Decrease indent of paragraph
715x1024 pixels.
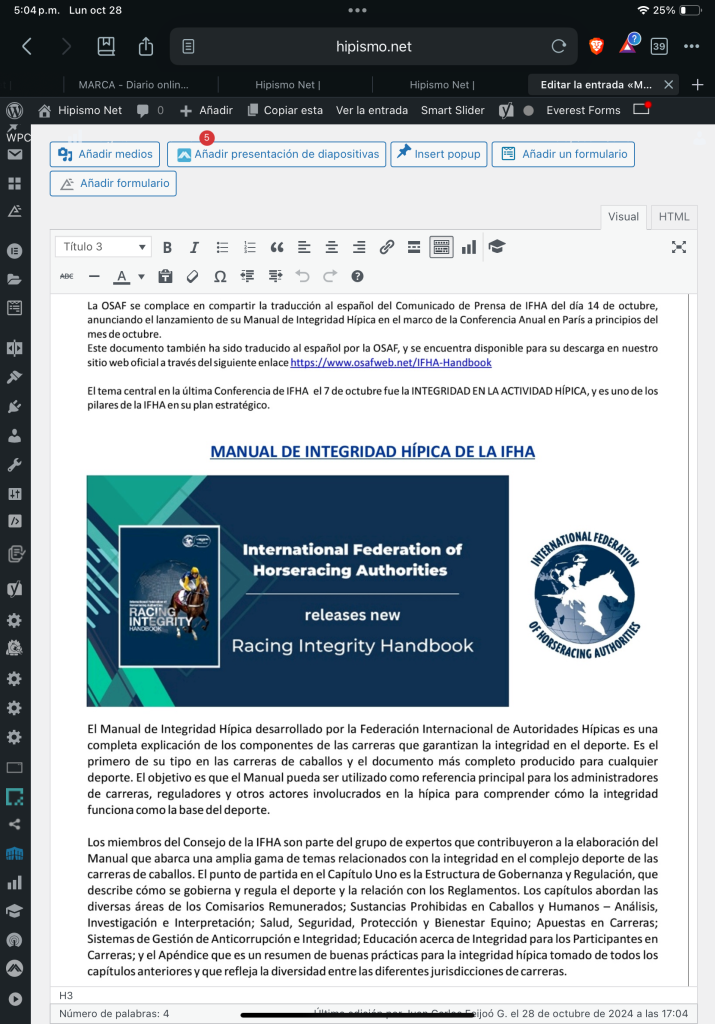tap(247, 277)
